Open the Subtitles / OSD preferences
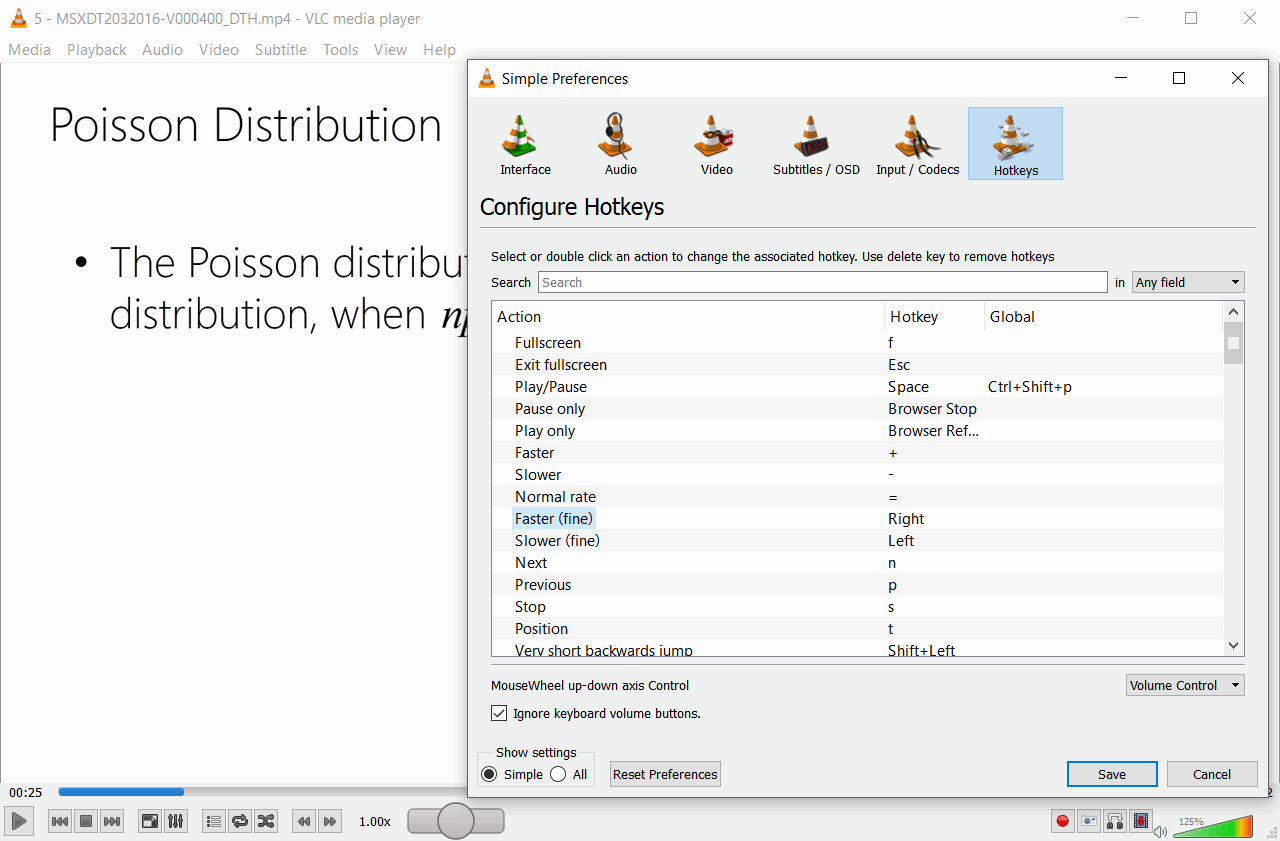The width and height of the screenshot is (1280, 841). (x=816, y=145)
